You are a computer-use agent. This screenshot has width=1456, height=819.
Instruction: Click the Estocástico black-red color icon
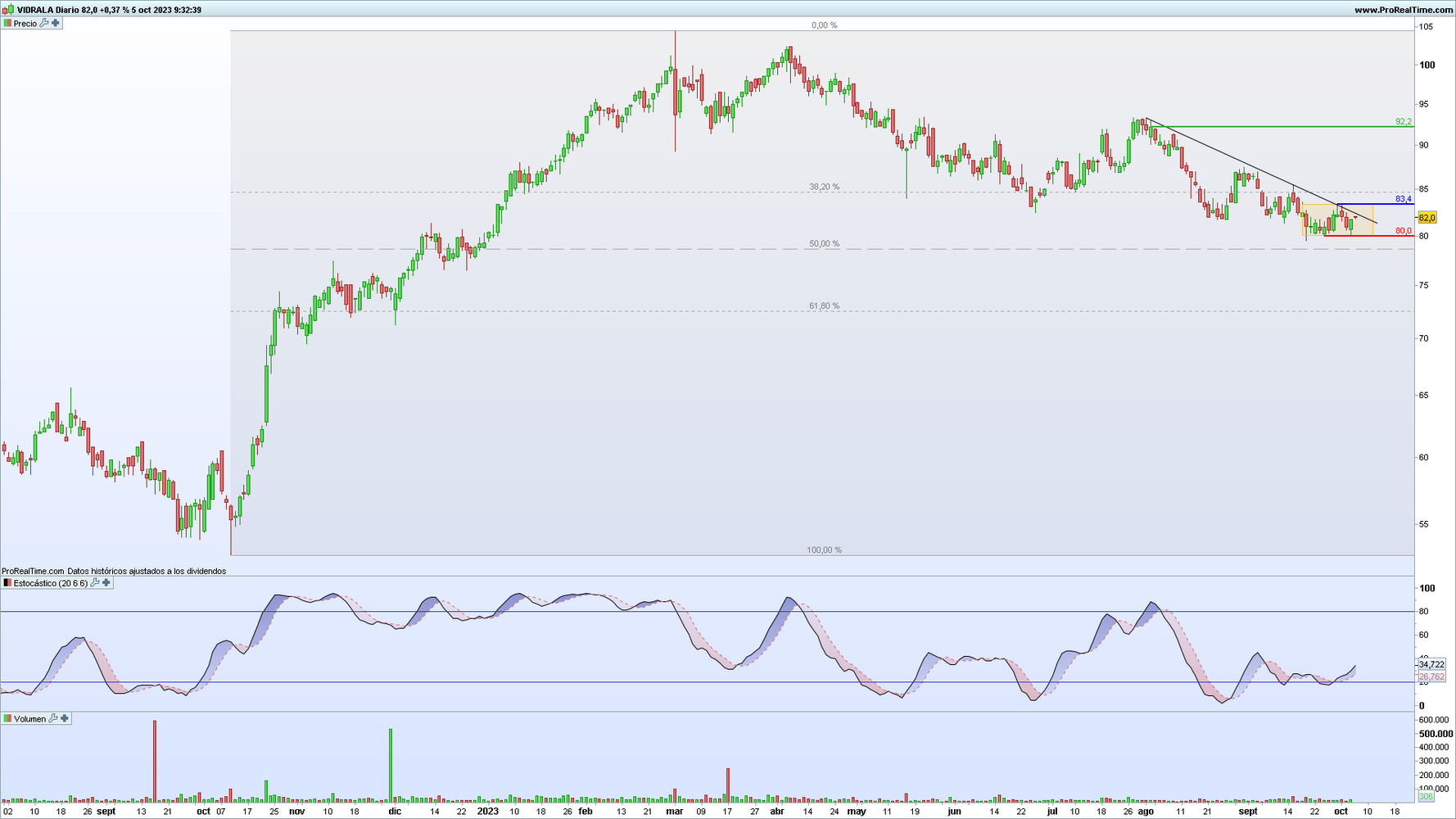coord(7,583)
